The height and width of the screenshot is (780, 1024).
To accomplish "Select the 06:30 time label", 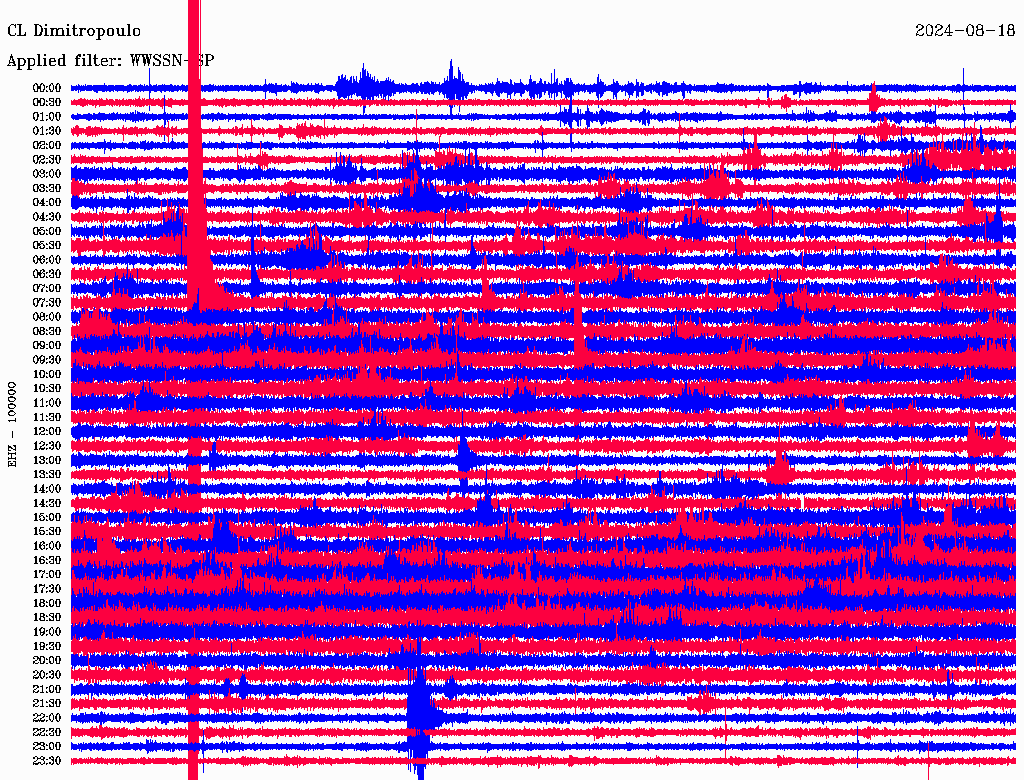I will click(x=47, y=274).
